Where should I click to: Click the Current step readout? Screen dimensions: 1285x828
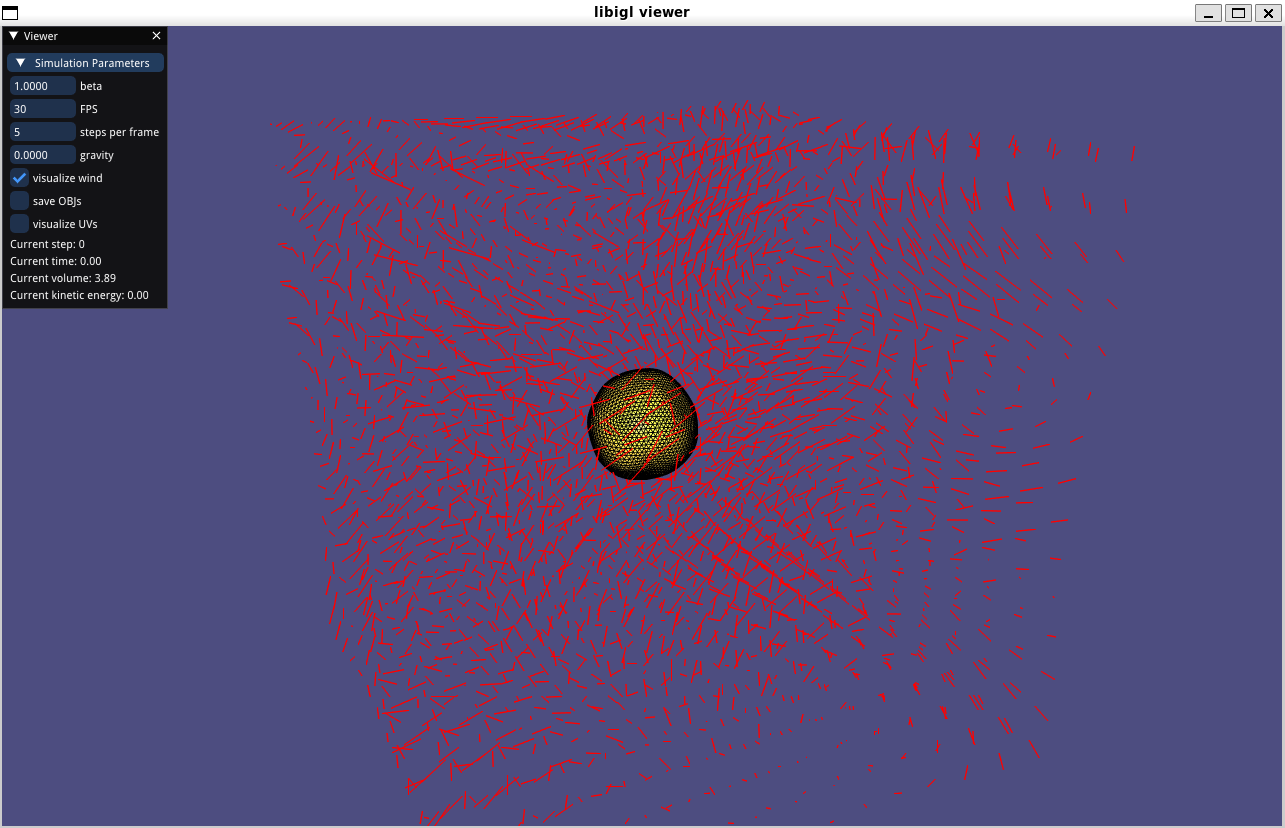(47, 244)
